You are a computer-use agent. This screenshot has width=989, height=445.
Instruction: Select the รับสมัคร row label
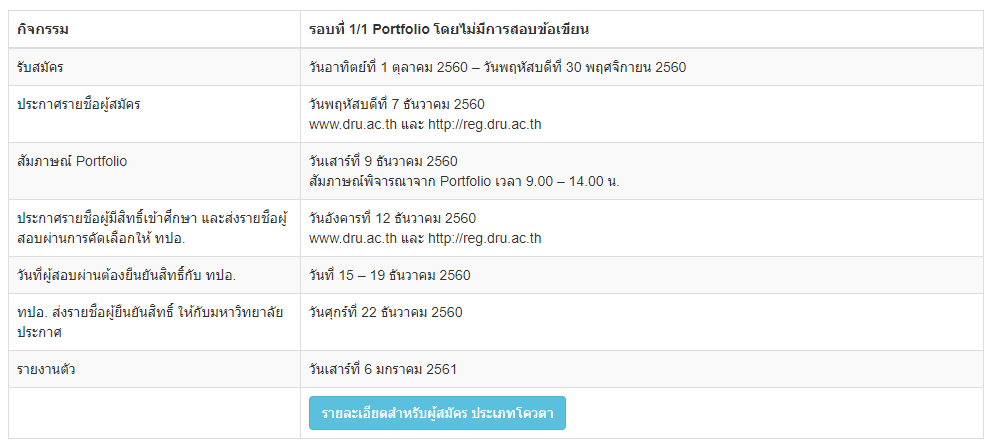tap(40, 67)
